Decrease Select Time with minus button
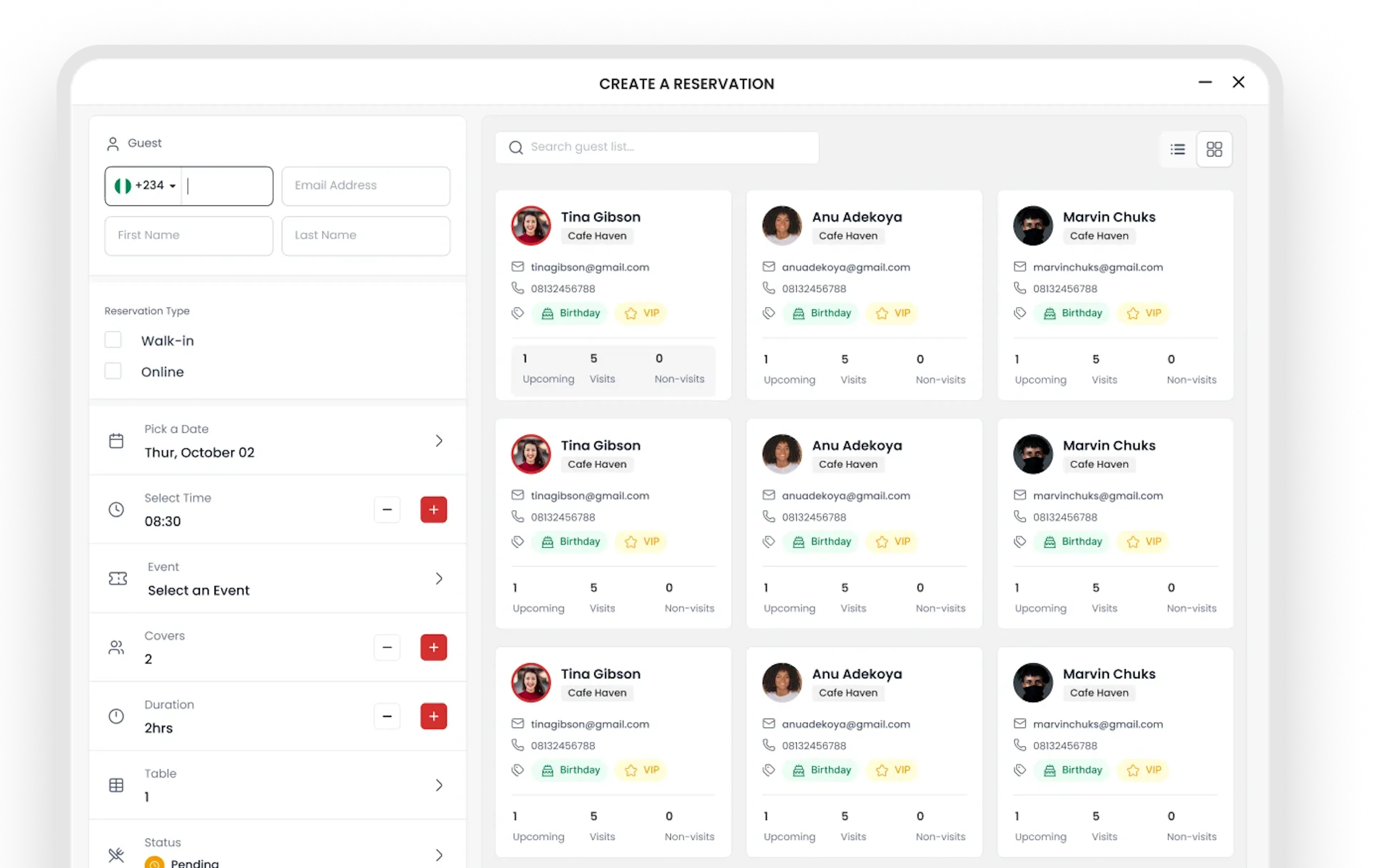This screenshot has width=1373, height=868. tap(387, 510)
